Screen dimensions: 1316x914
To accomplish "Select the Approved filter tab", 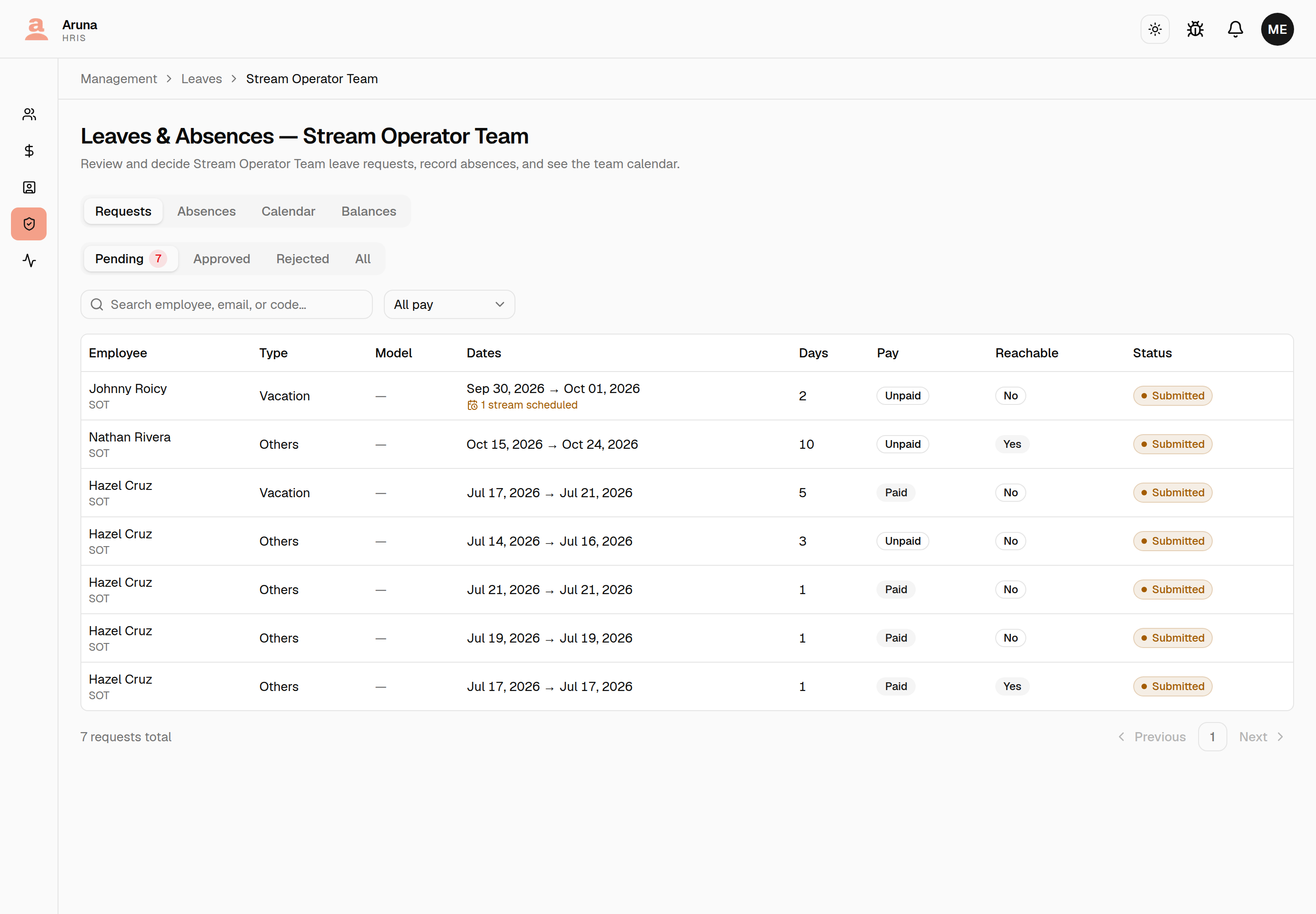I will [222, 259].
